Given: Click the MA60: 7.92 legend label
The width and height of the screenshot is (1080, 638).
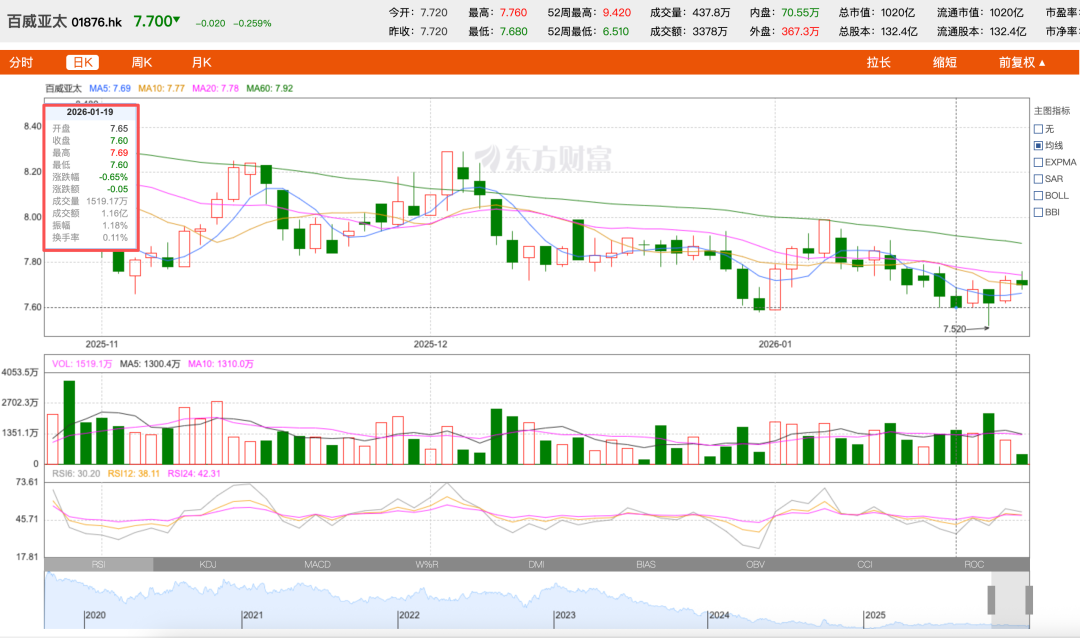Looking at the screenshot, I should click(x=269, y=88).
